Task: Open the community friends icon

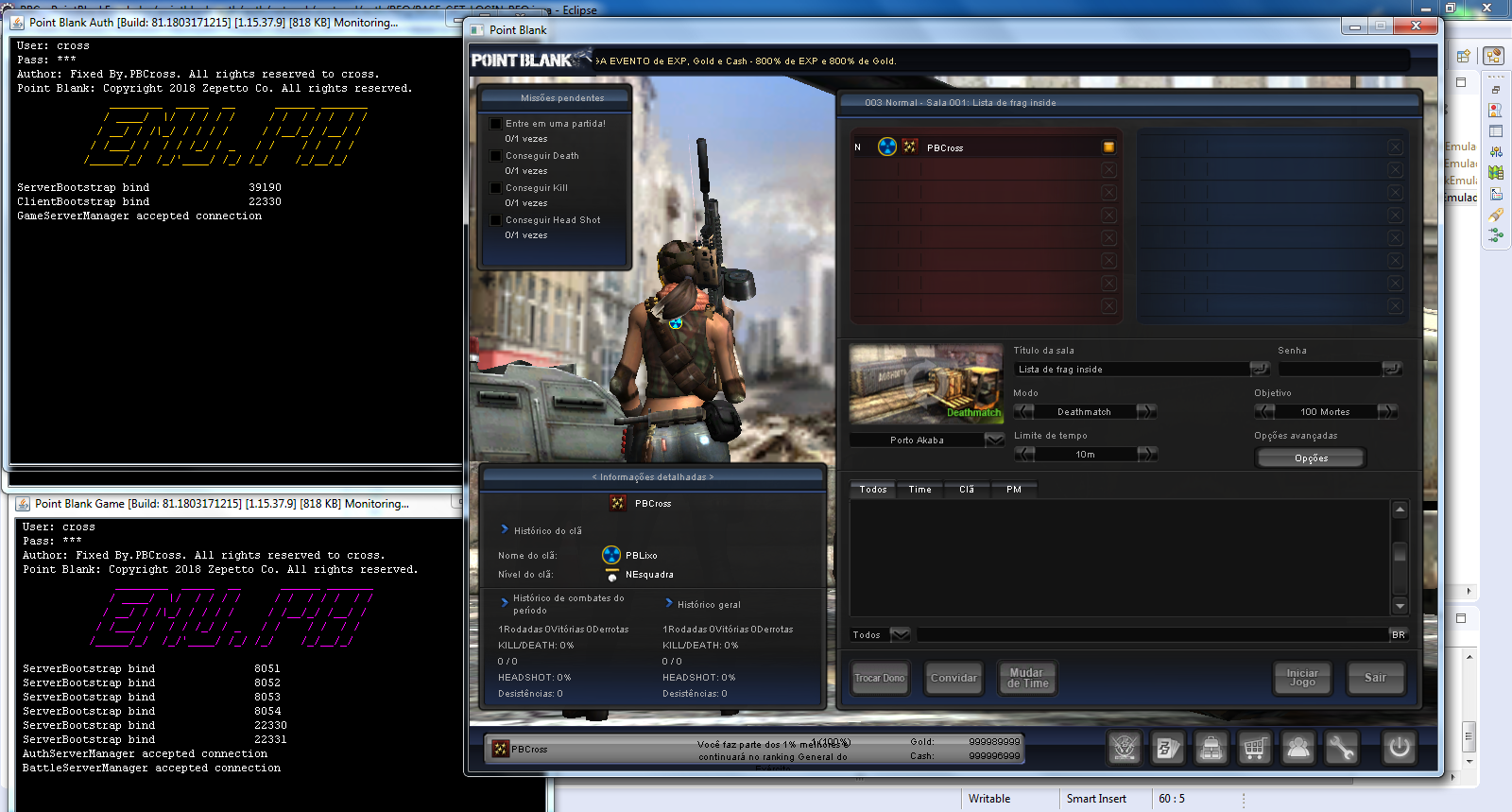Action: pos(1298,749)
